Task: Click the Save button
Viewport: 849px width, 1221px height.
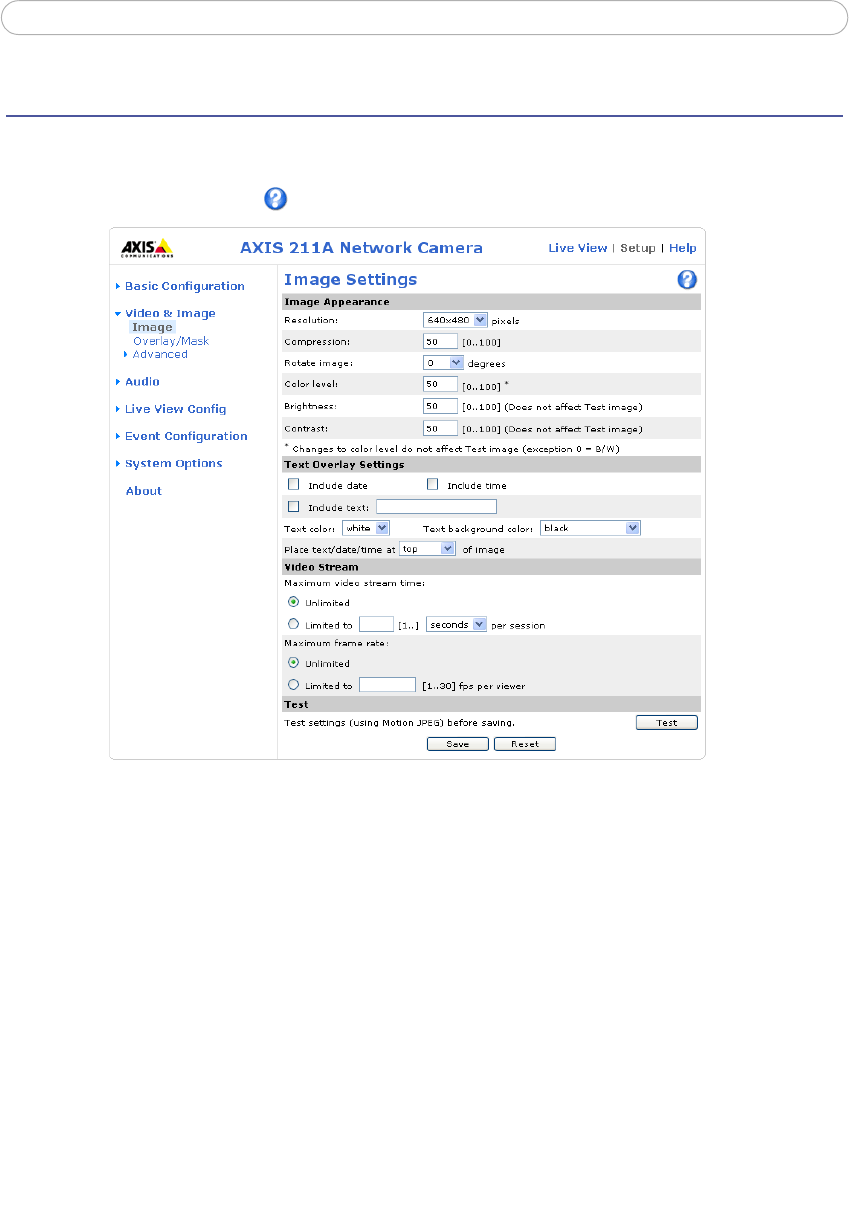Action: [x=457, y=744]
